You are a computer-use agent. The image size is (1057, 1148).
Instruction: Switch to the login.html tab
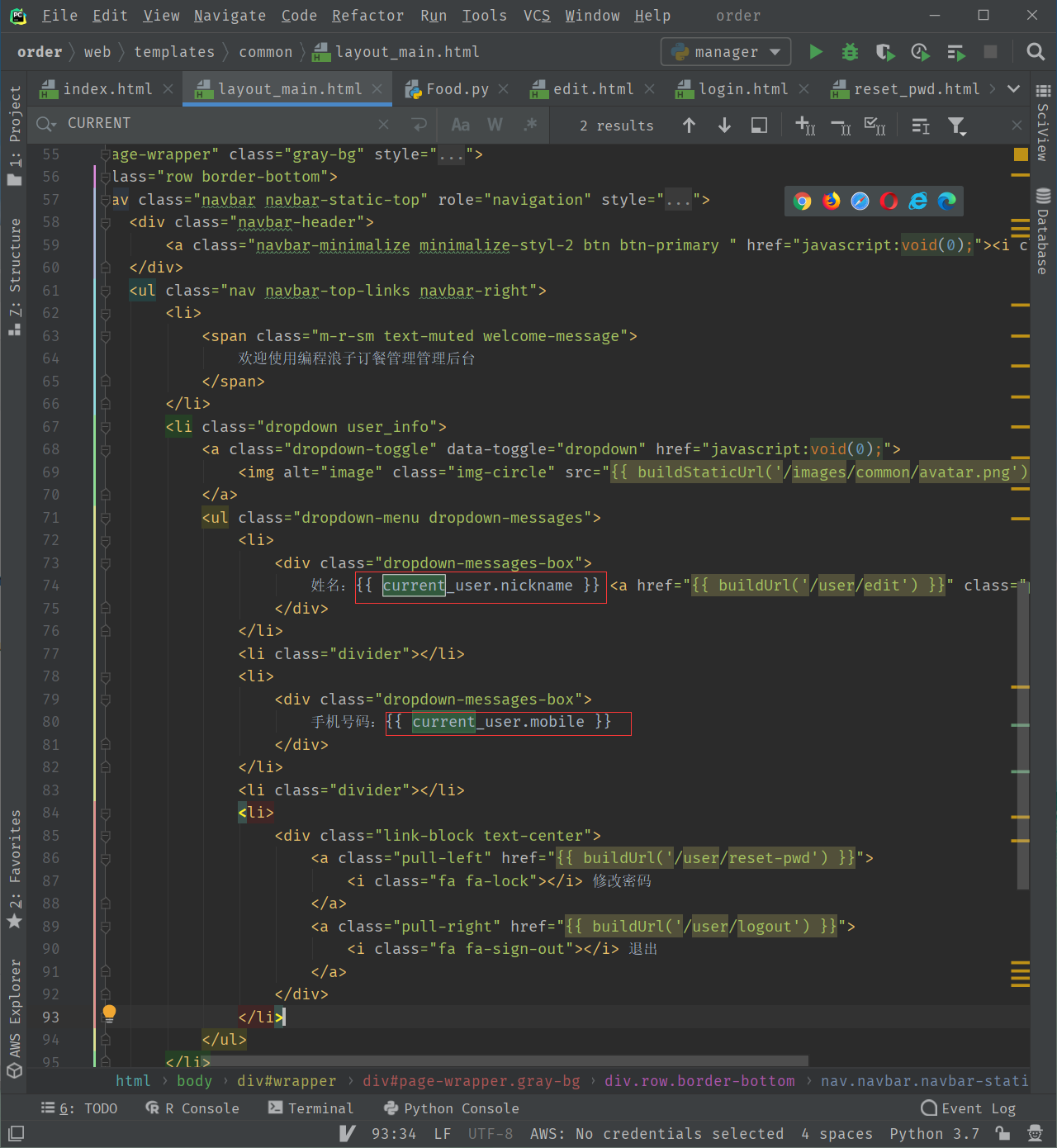point(742,89)
